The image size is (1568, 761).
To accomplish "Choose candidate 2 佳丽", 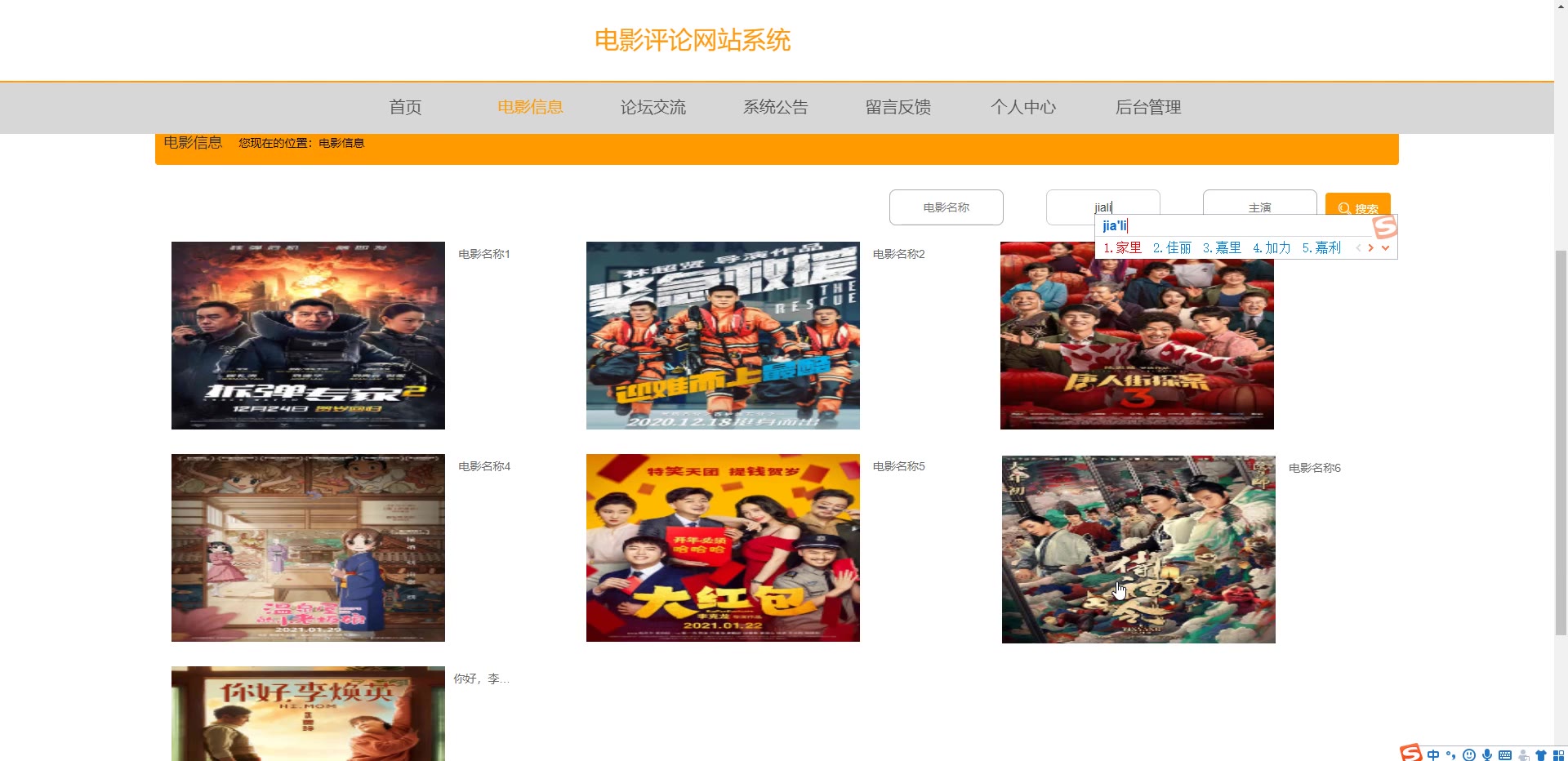I will pyautogui.click(x=1172, y=247).
